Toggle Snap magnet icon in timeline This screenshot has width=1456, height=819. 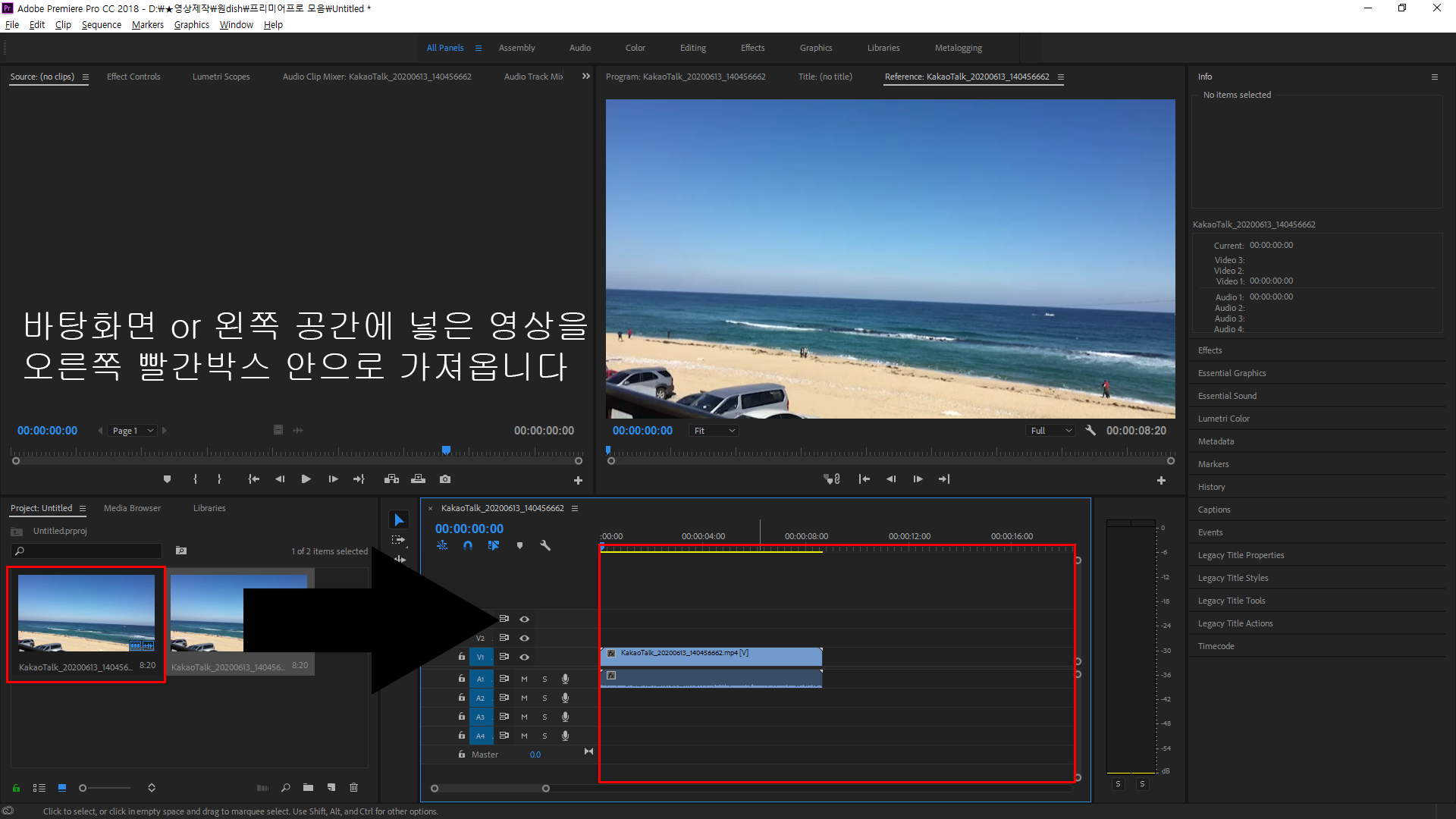click(468, 545)
